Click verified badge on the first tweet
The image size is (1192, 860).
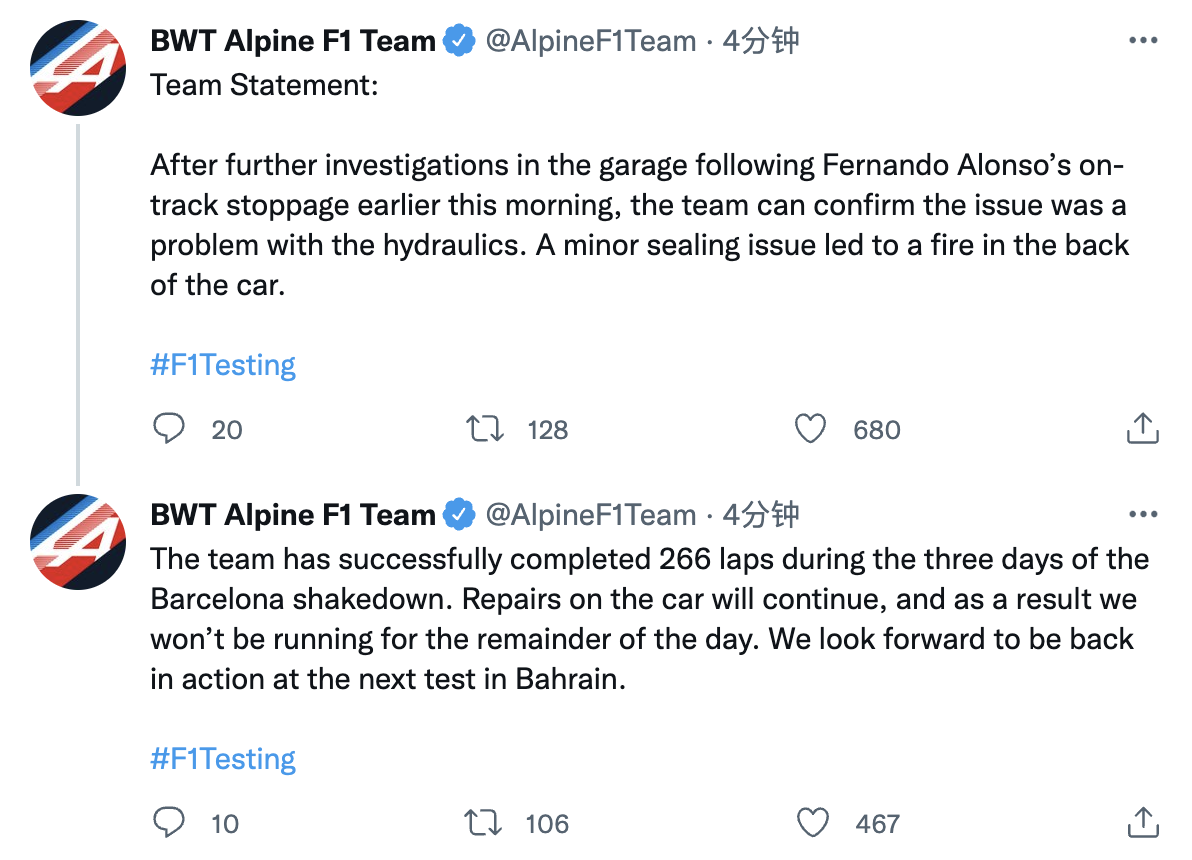459,41
